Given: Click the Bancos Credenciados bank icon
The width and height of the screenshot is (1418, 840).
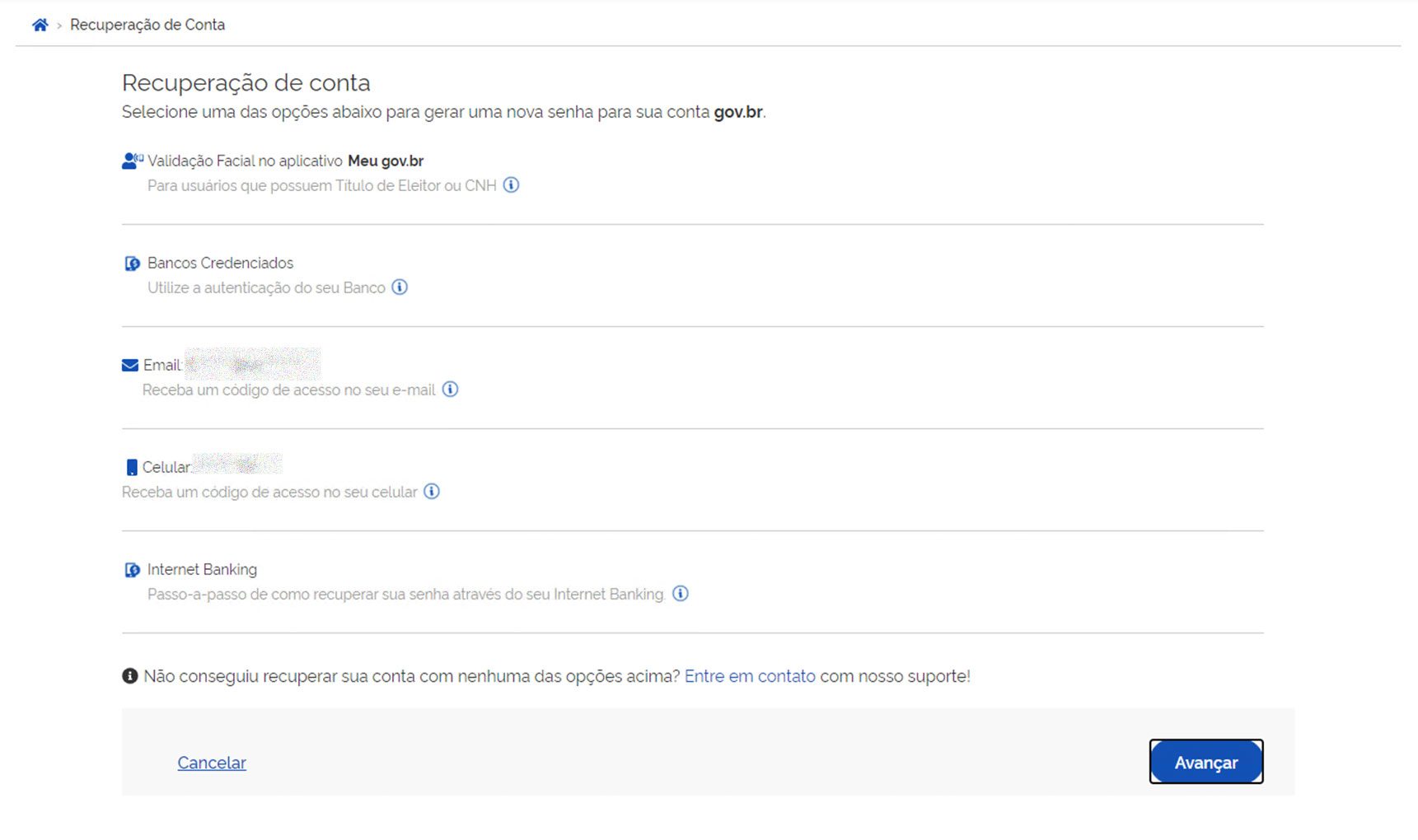Looking at the screenshot, I should pyautogui.click(x=132, y=263).
